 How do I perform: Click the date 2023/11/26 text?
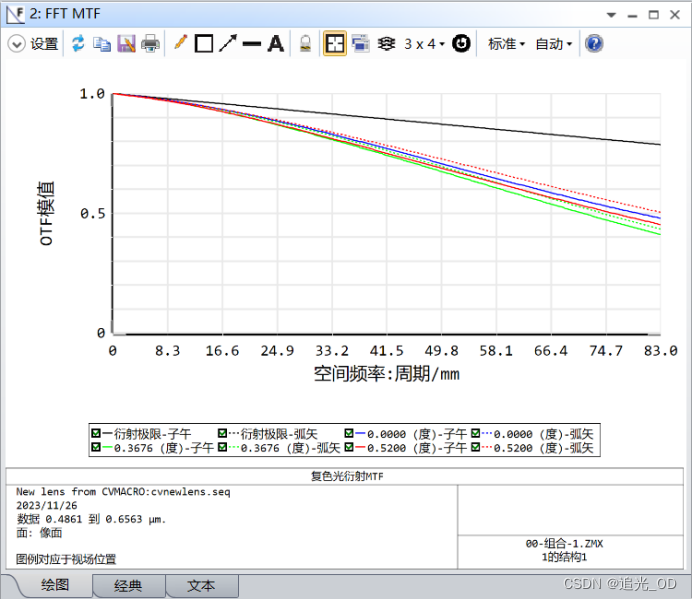point(47,506)
